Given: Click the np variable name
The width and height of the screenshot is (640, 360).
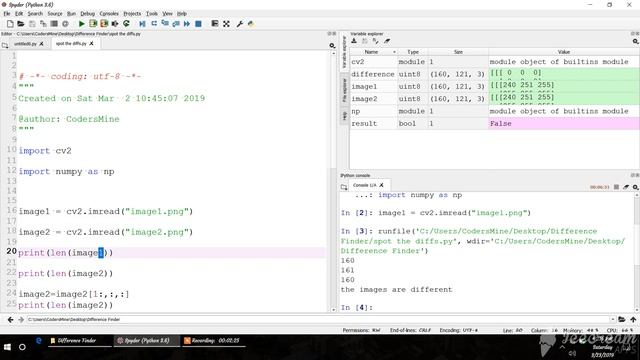Looking at the screenshot, I should (356, 111).
